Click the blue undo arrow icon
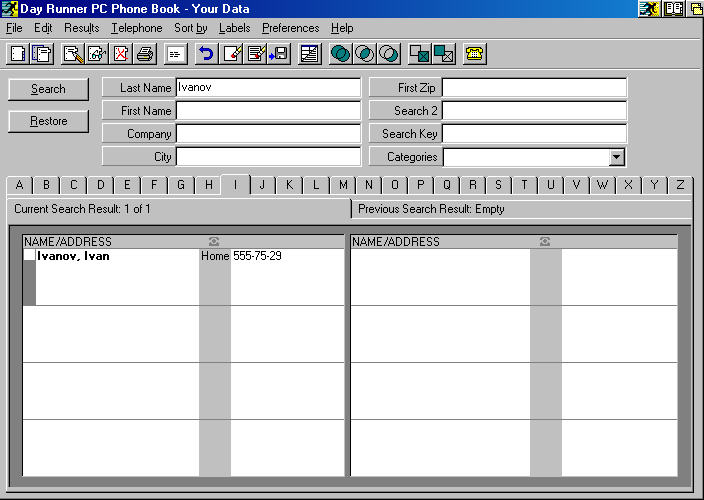 coord(207,54)
